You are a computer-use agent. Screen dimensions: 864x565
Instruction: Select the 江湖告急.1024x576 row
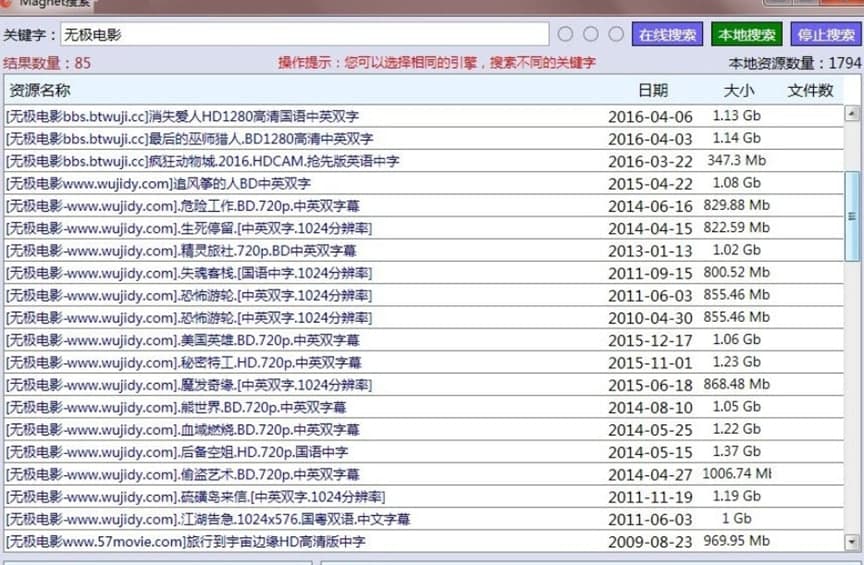424,519
